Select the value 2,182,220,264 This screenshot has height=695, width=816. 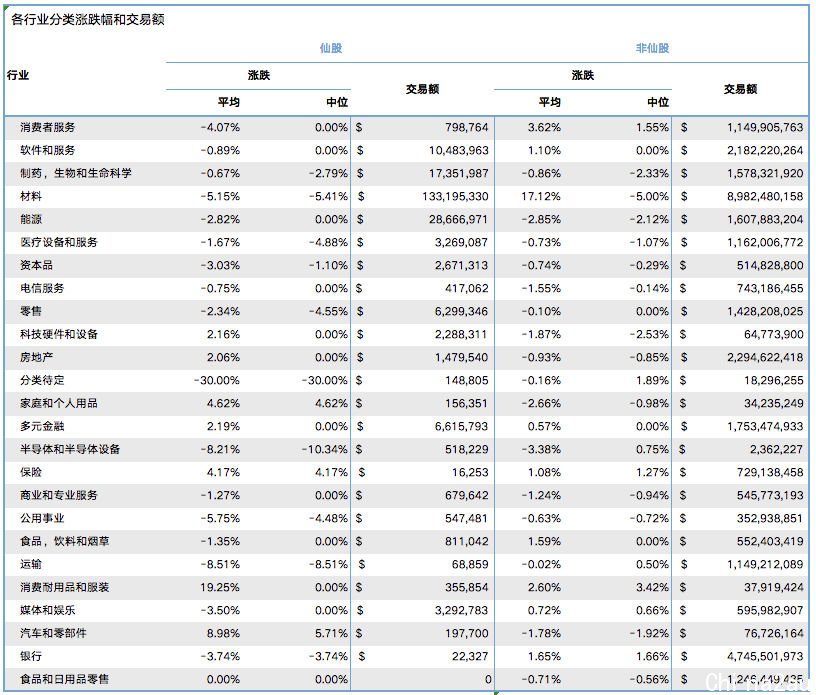pos(765,150)
